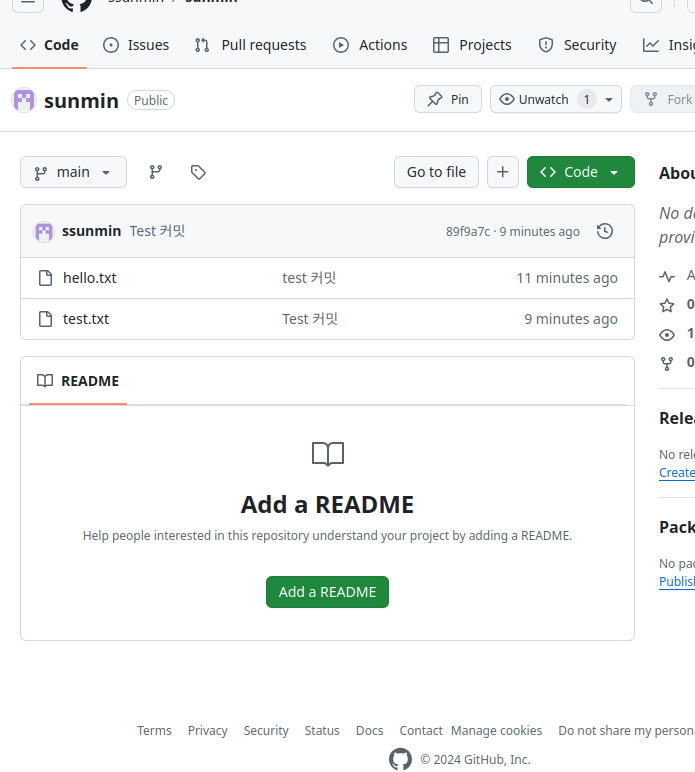Screen dimensions: 695x772
Task: Open the green Code dropdown
Action: click(x=580, y=172)
